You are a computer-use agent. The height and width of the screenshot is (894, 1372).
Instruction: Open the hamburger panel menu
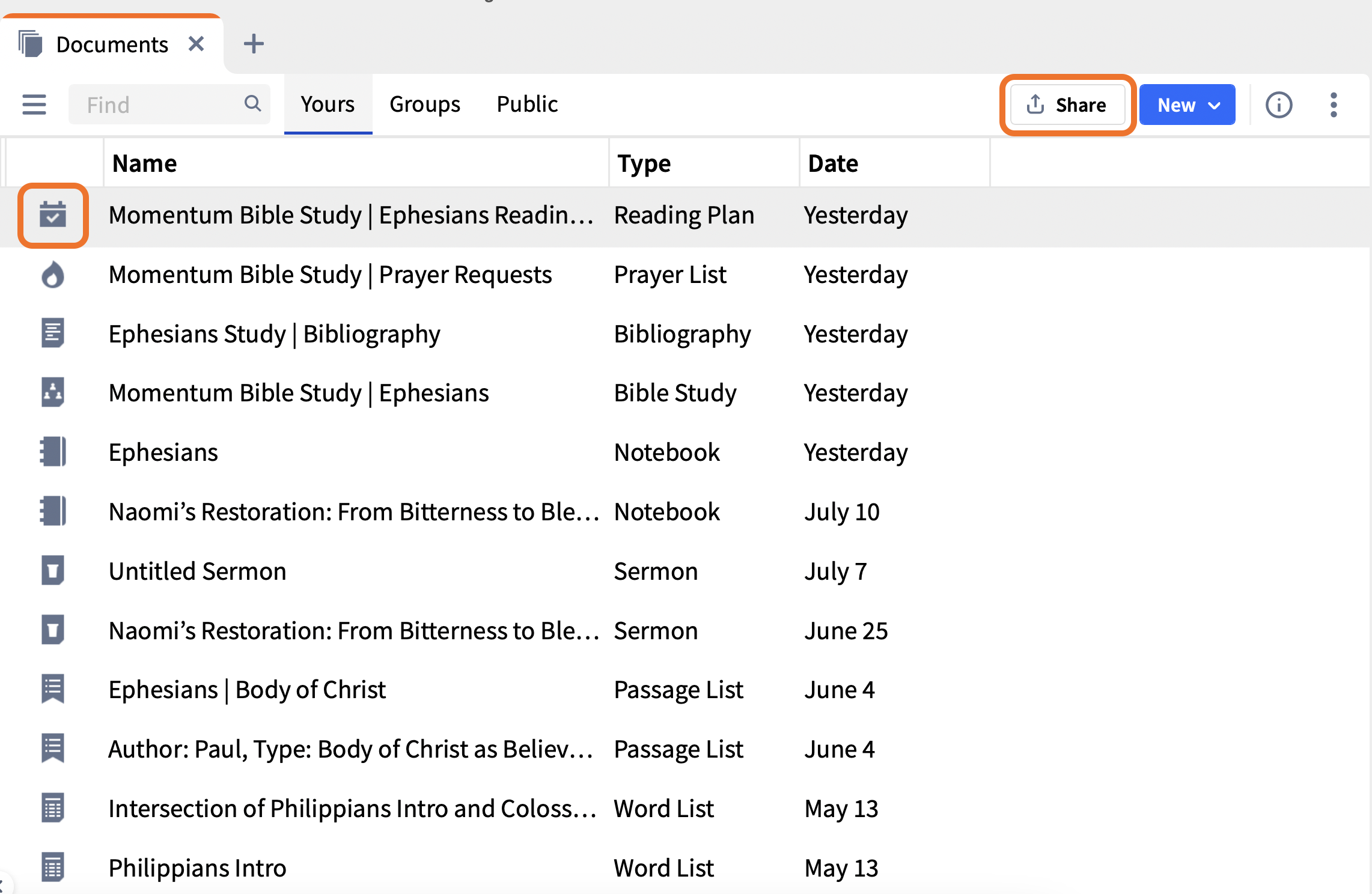click(x=34, y=105)
